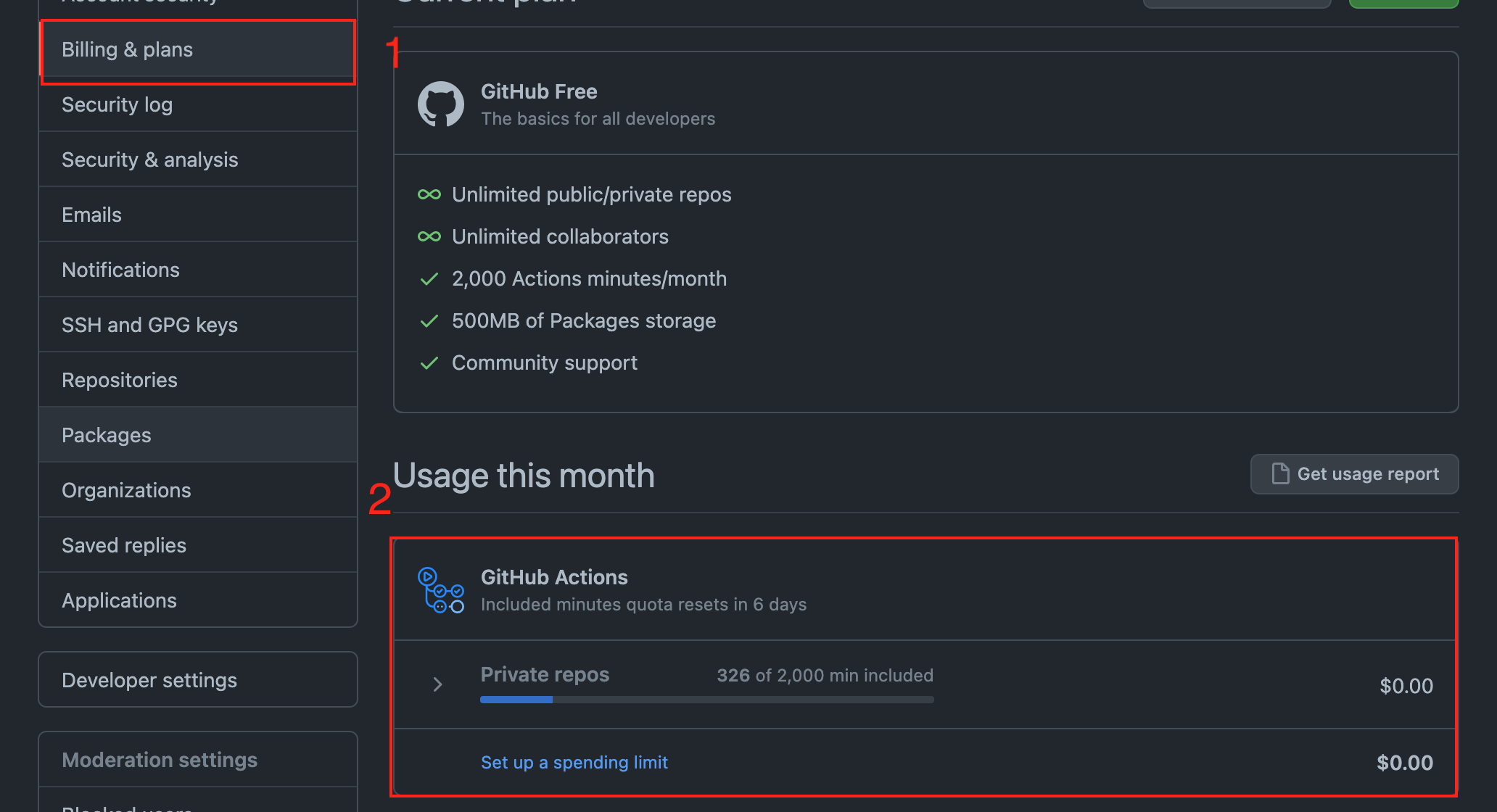Select the Packages sidebar item
This screenshot has width=1497, height=812.
[106, 434]
